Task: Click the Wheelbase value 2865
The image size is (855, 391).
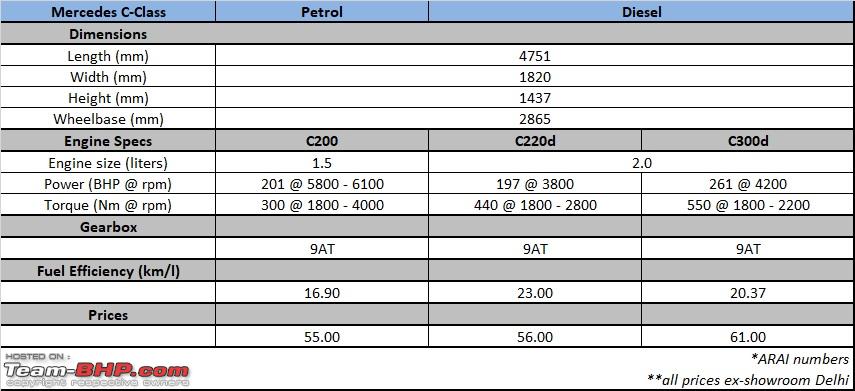Action: click(x=535, y=119)
